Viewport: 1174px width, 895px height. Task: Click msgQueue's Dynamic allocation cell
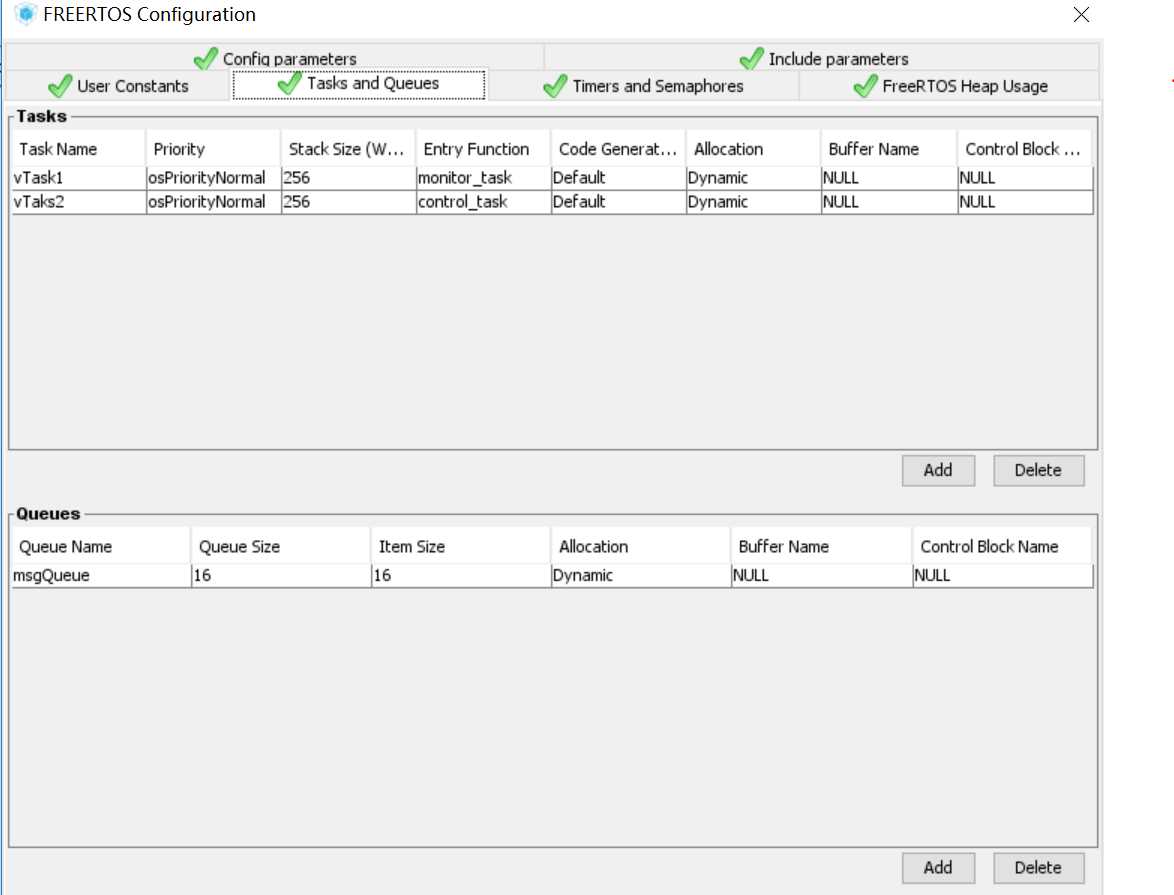pos(641,576)
